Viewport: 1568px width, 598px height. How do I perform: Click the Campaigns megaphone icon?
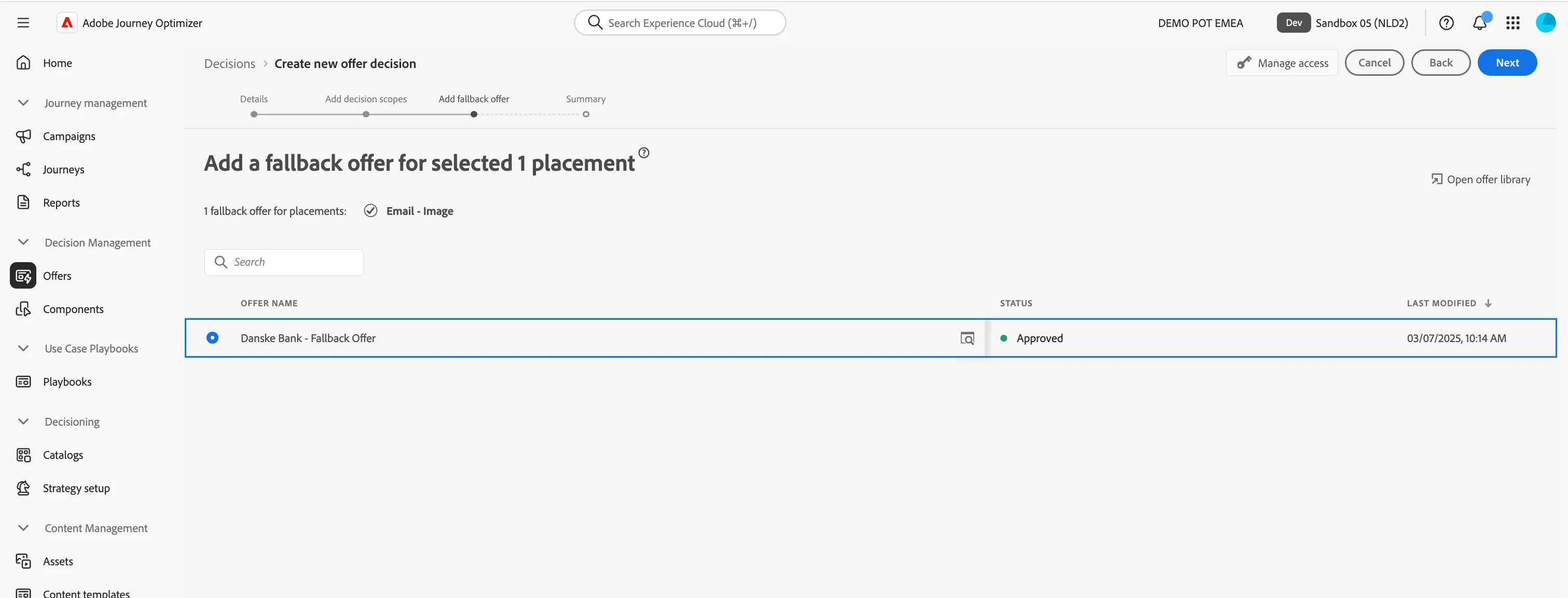point(23,136)
